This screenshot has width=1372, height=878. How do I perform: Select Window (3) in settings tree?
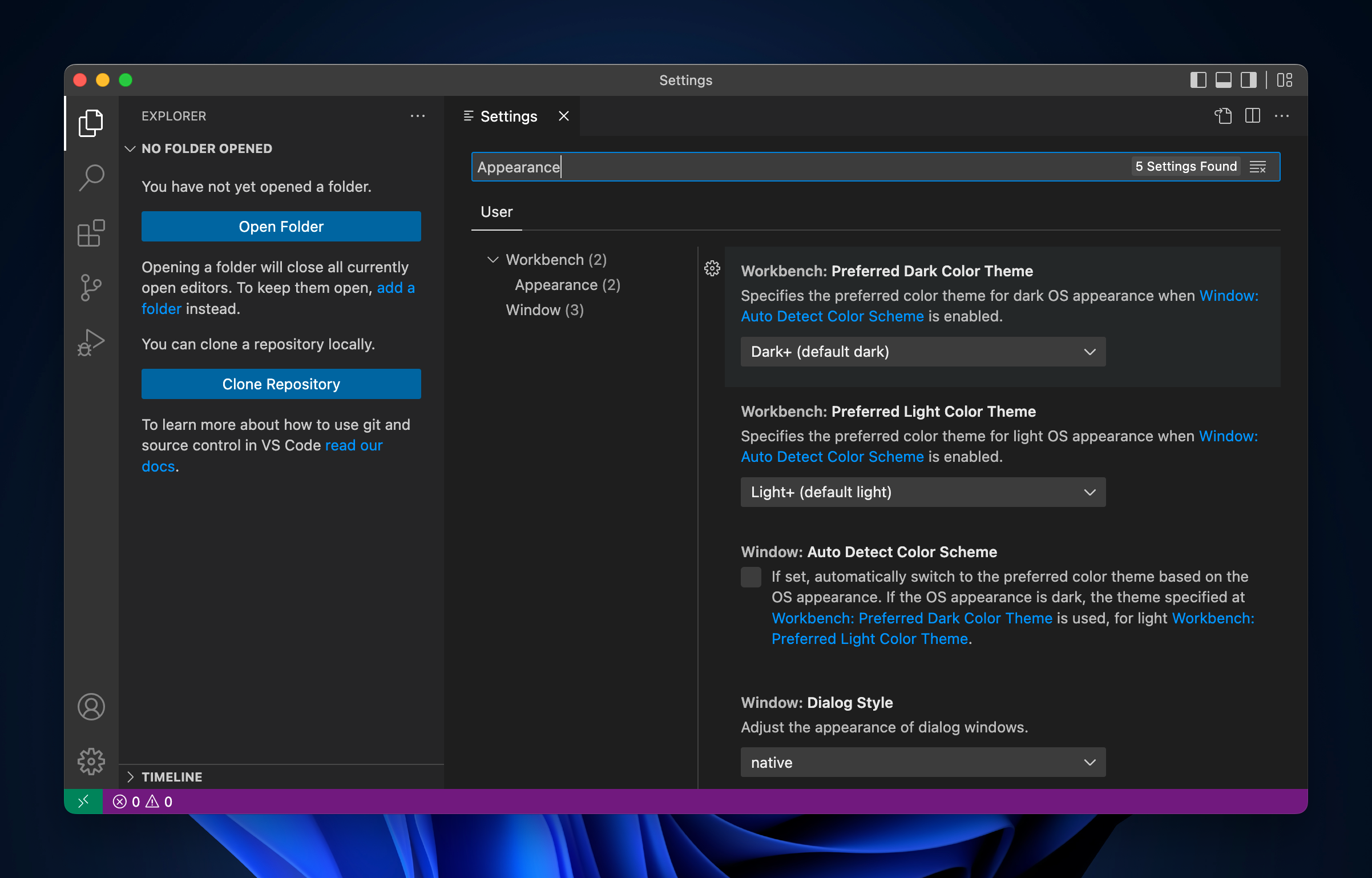click(x=544, y=310)
